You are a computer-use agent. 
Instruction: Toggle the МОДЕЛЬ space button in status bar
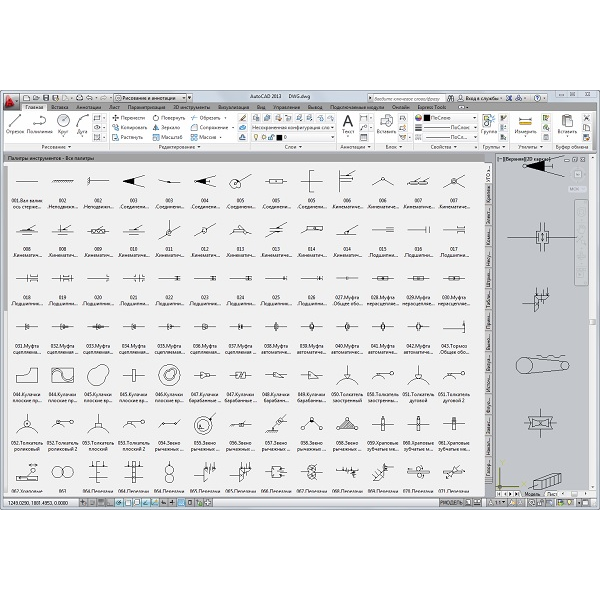451,502
